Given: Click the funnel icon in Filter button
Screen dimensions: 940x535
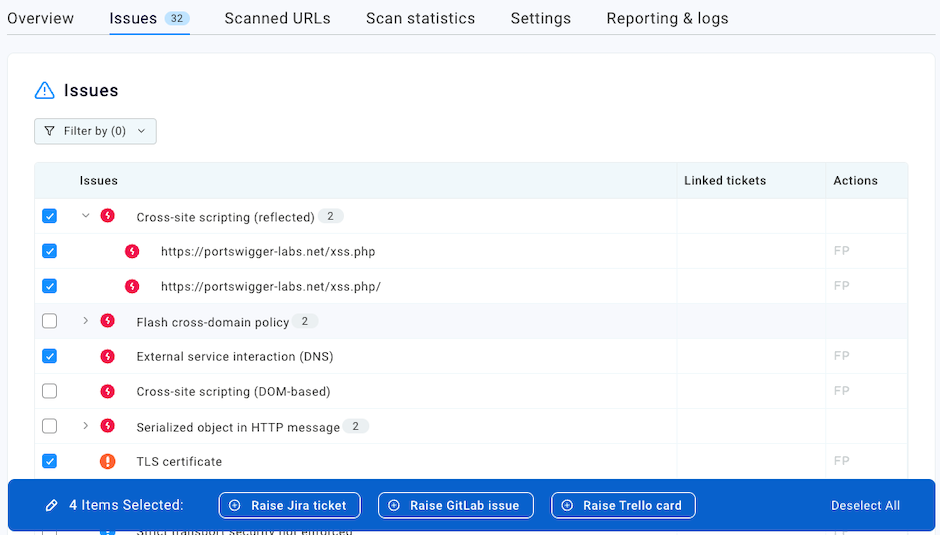Looking at the screenshot, I should 49,131.
